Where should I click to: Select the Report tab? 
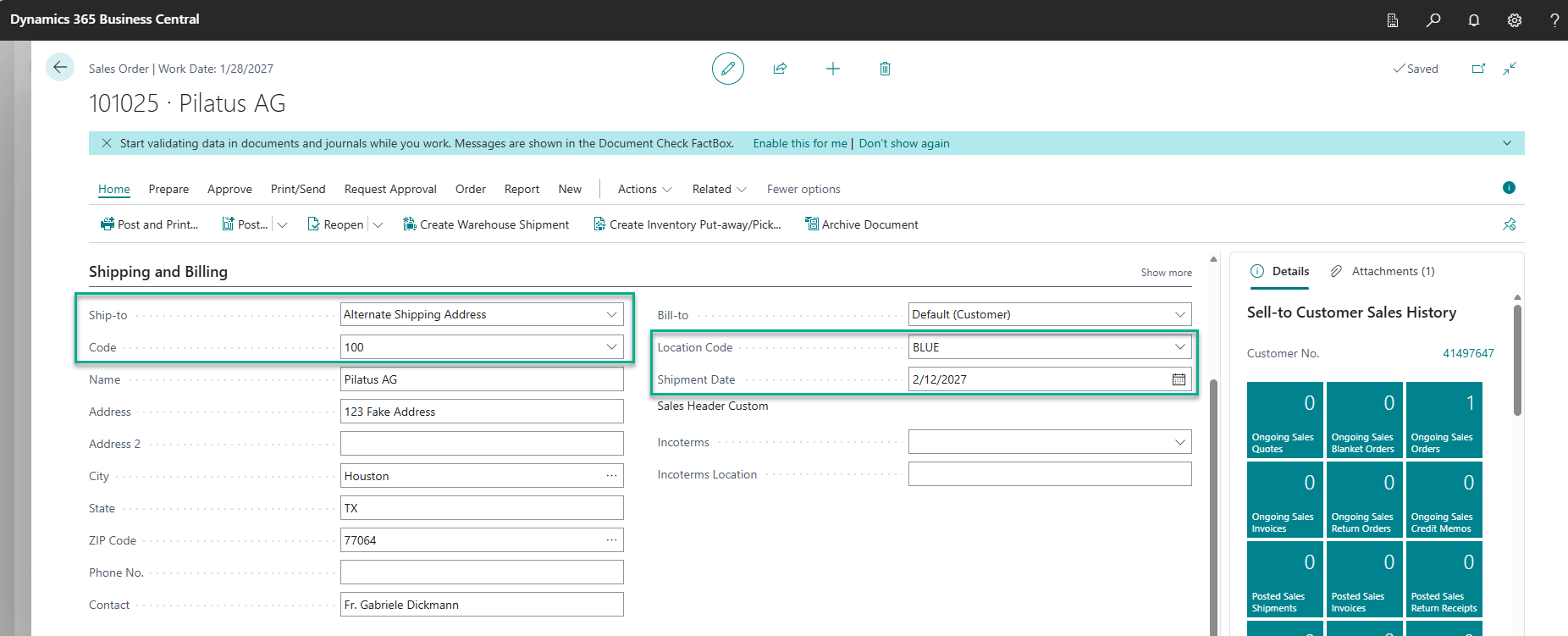pos(522,189)
